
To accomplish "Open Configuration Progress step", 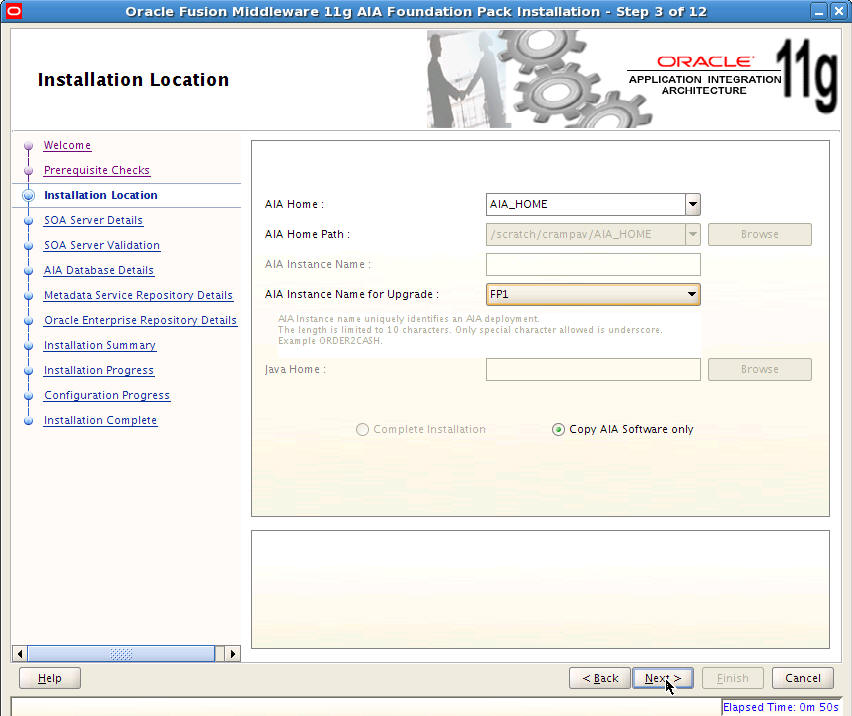I will pyautogui.click(x=107, y=395).
